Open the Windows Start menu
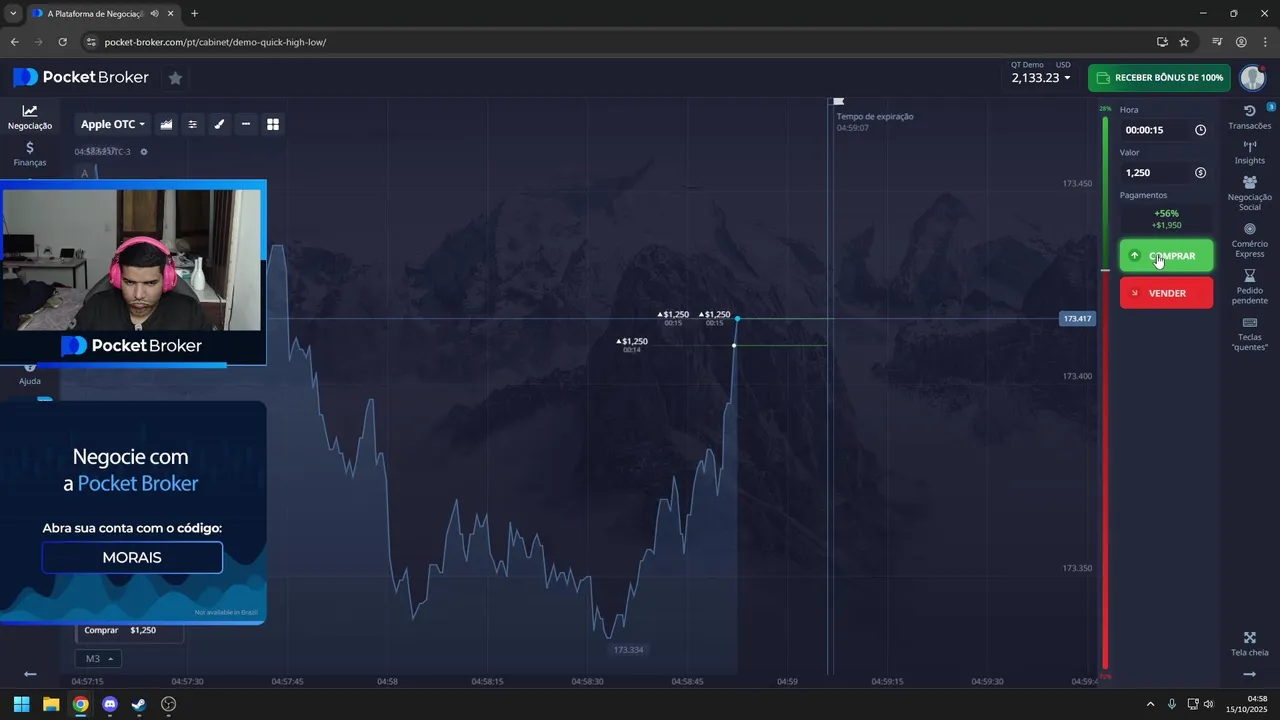The image size is (1280, 720). coord(21,704)
